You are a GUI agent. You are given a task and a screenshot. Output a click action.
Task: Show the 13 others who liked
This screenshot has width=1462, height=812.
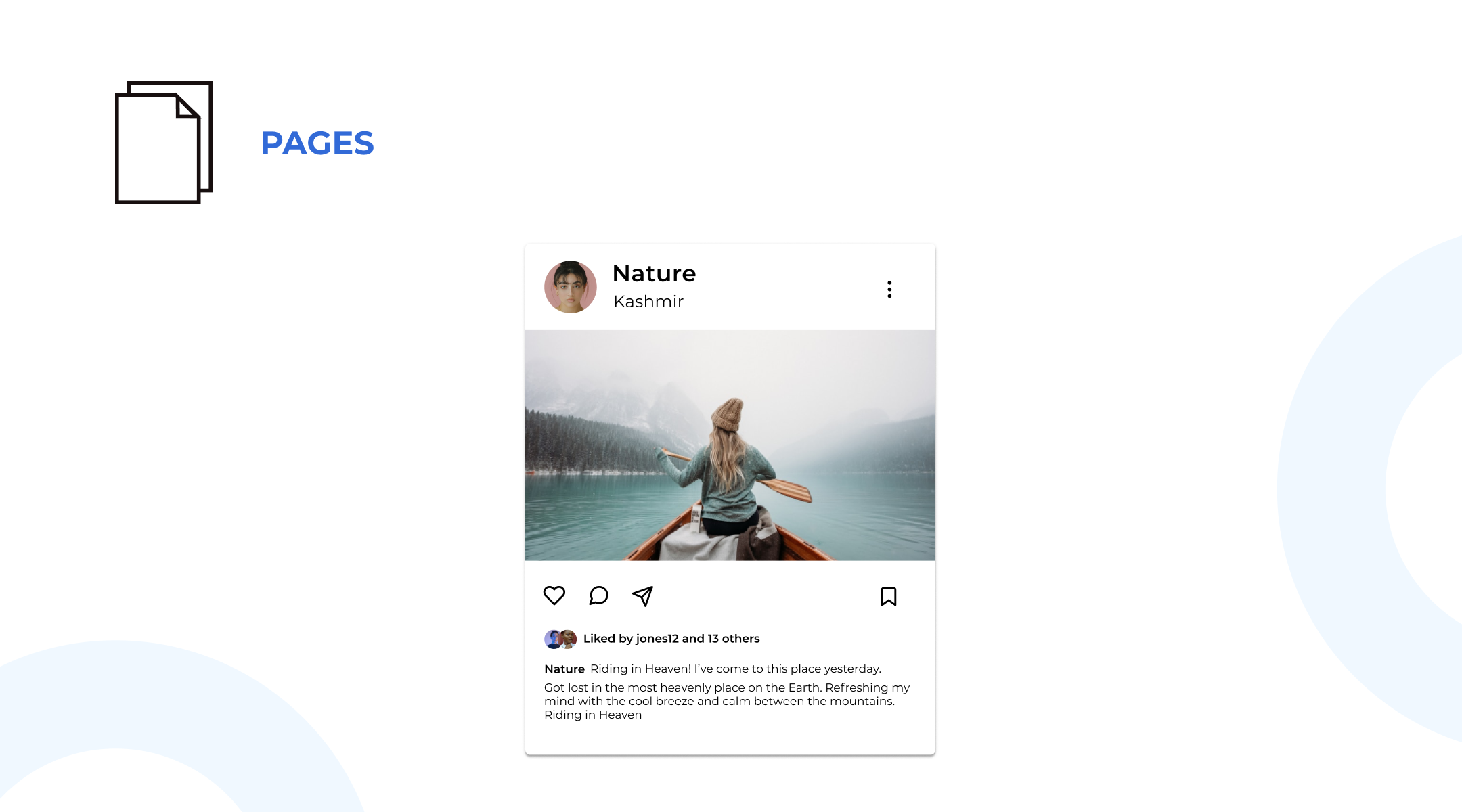pyautogui.click(x=734, y=639)
